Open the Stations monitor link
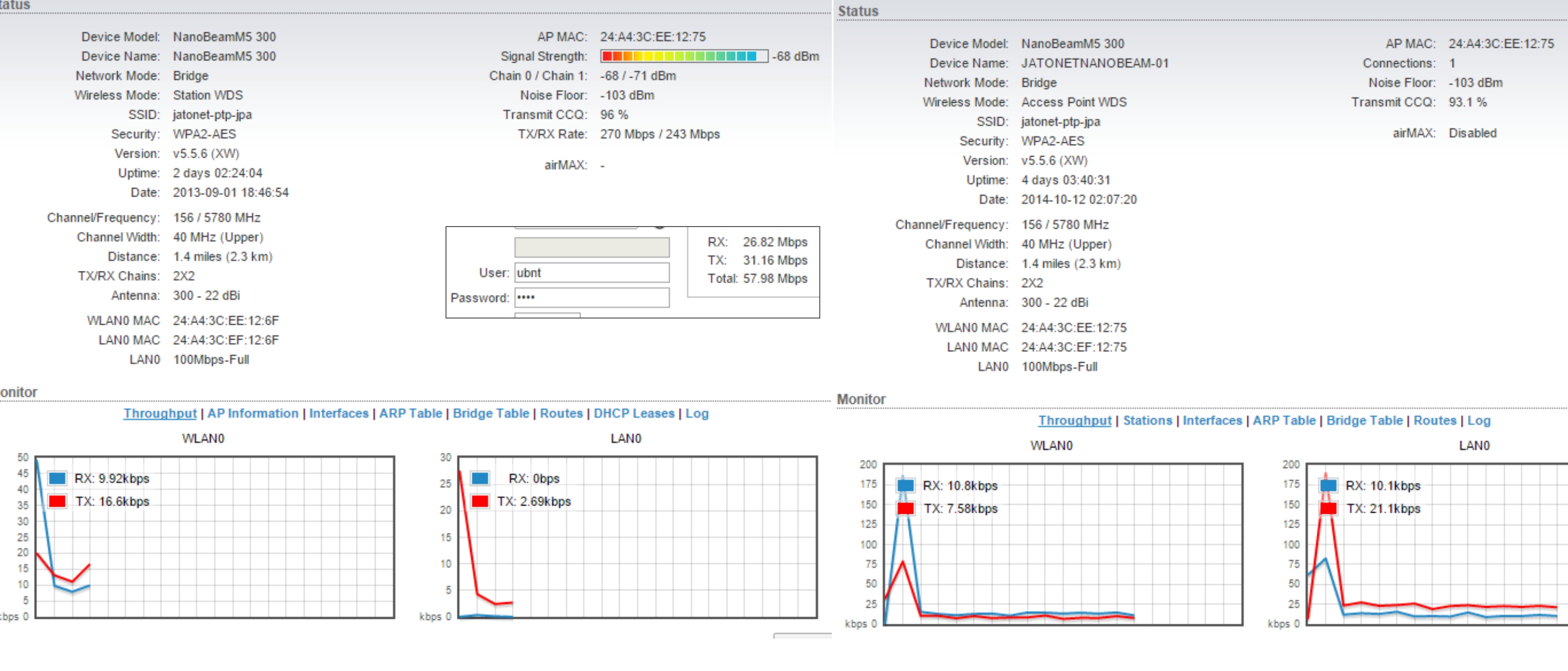 (1147, 421)
